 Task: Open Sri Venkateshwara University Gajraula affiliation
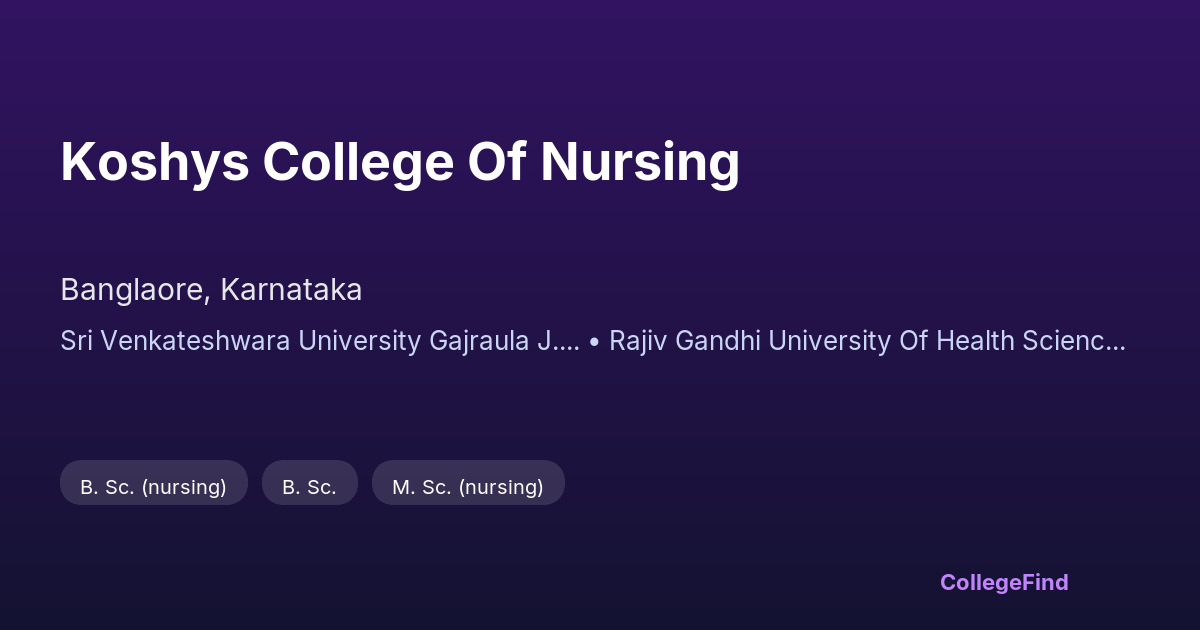click(x=320, y=341)
